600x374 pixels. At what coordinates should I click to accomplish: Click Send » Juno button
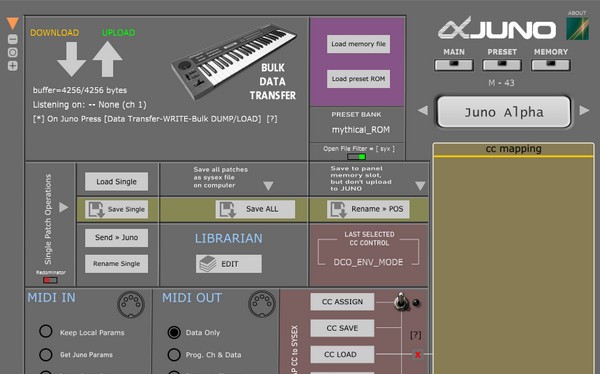pyautogui.click(x=116, y=237)
